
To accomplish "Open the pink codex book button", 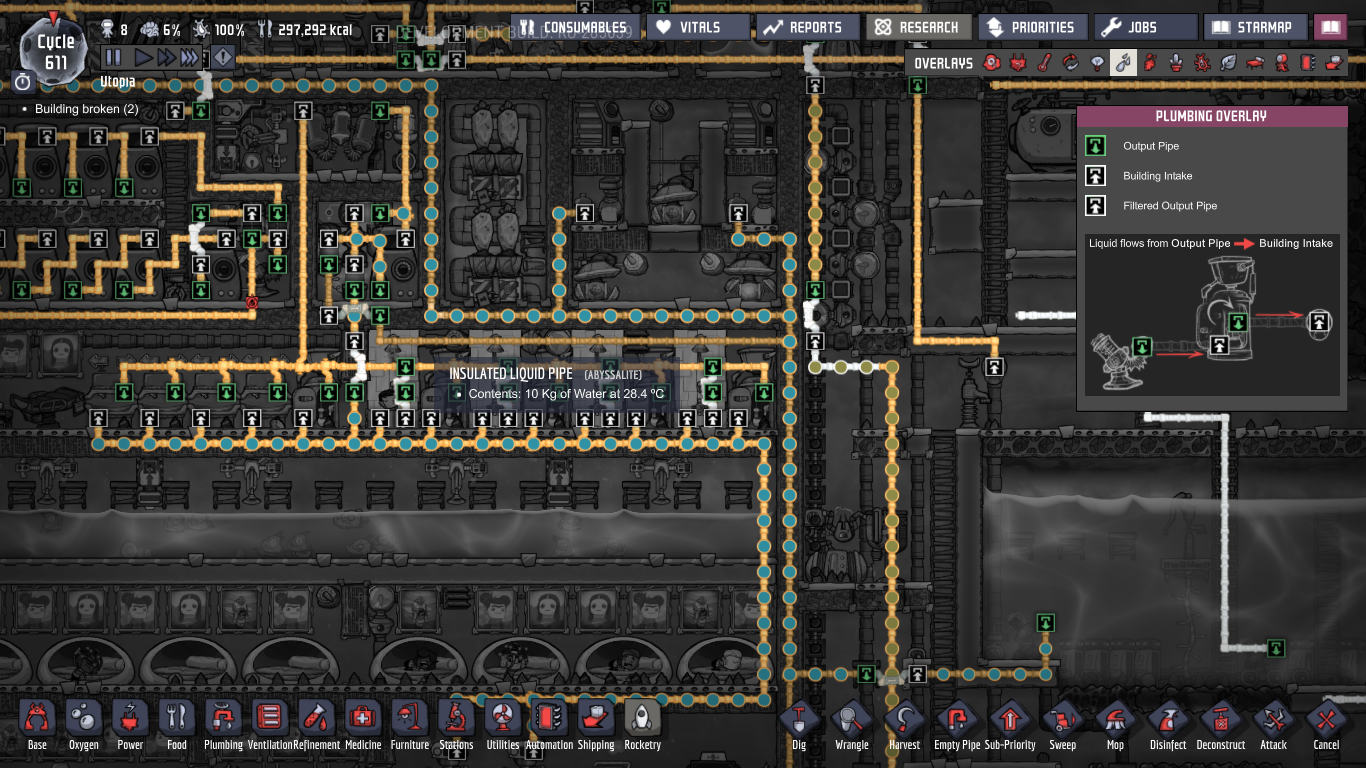I will 1331,27.
